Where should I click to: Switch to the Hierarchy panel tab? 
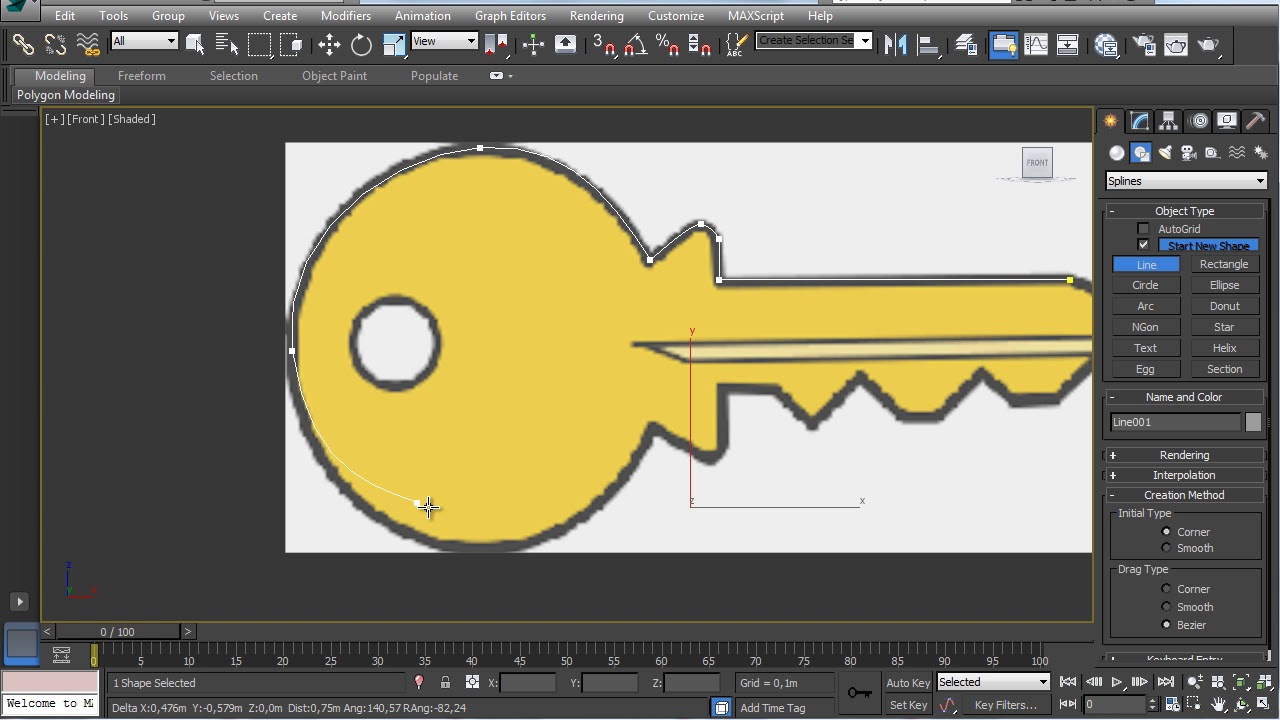(1169, 121)
